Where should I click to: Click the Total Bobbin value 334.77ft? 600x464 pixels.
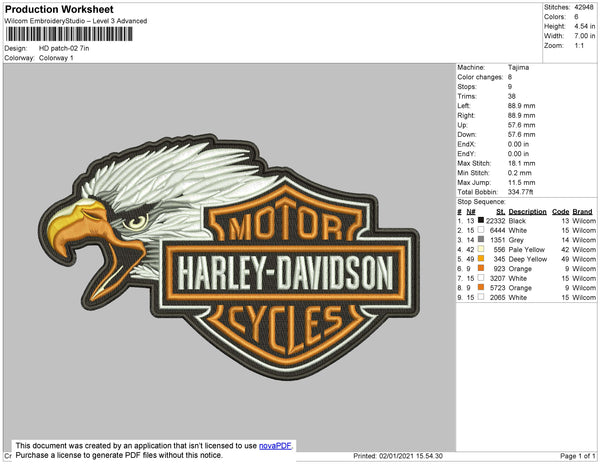point(520,192)
